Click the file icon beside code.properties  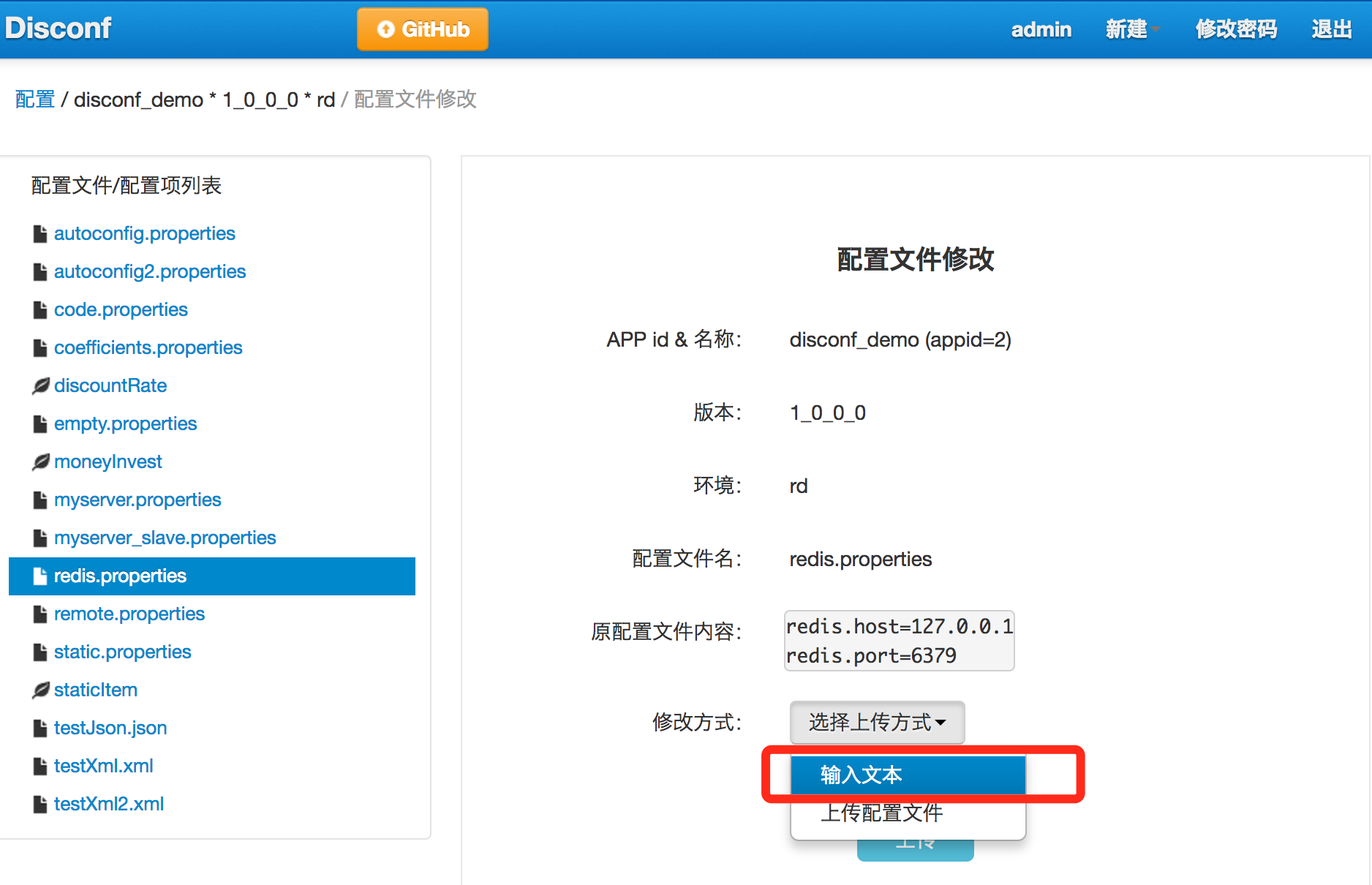coord(40,310)
